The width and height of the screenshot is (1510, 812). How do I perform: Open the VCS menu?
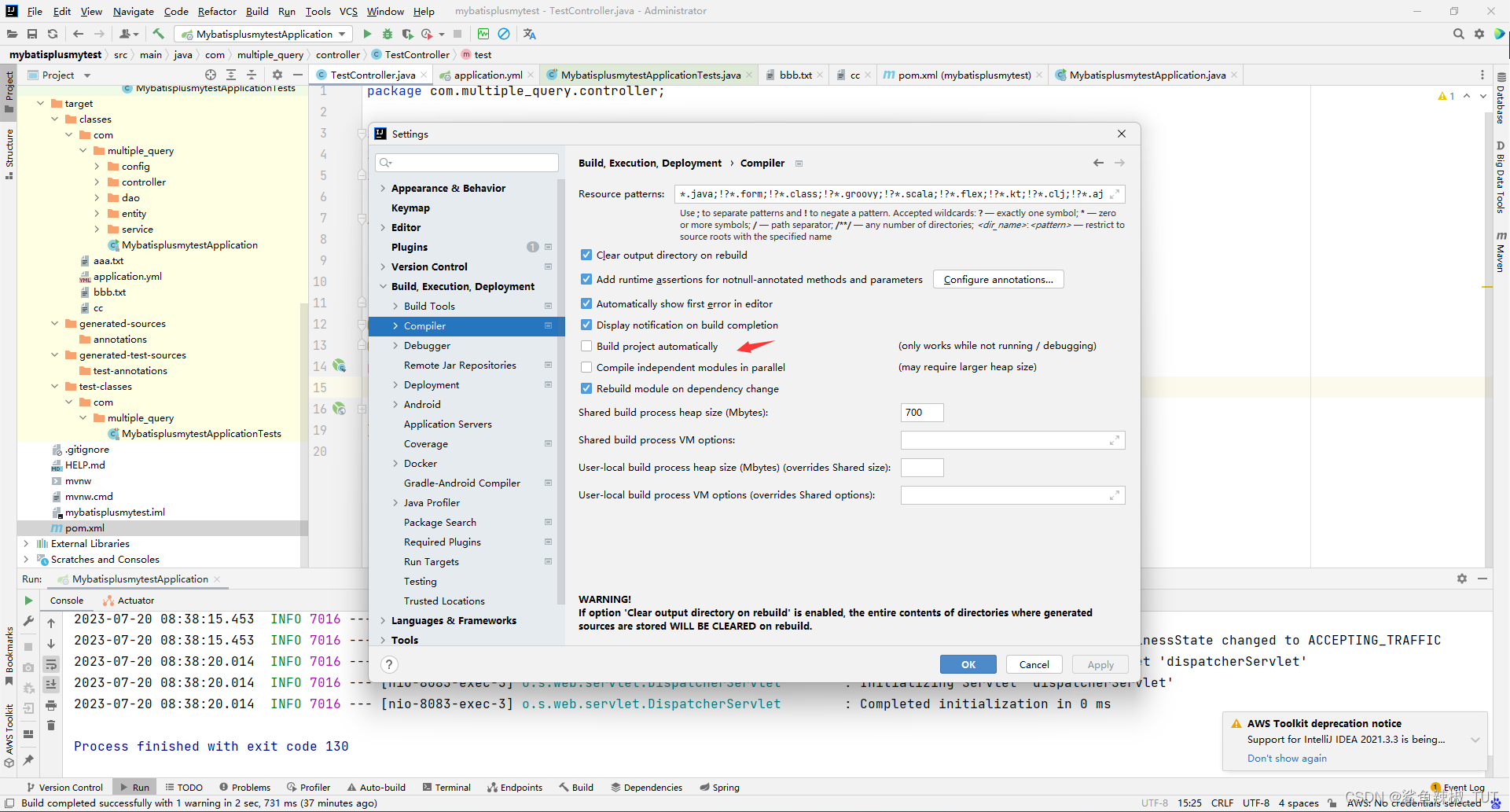tap(348, 11)
